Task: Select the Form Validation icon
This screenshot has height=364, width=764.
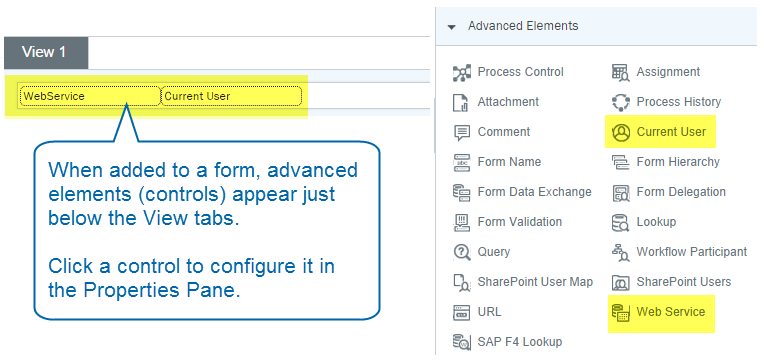Action: [461, 222]
